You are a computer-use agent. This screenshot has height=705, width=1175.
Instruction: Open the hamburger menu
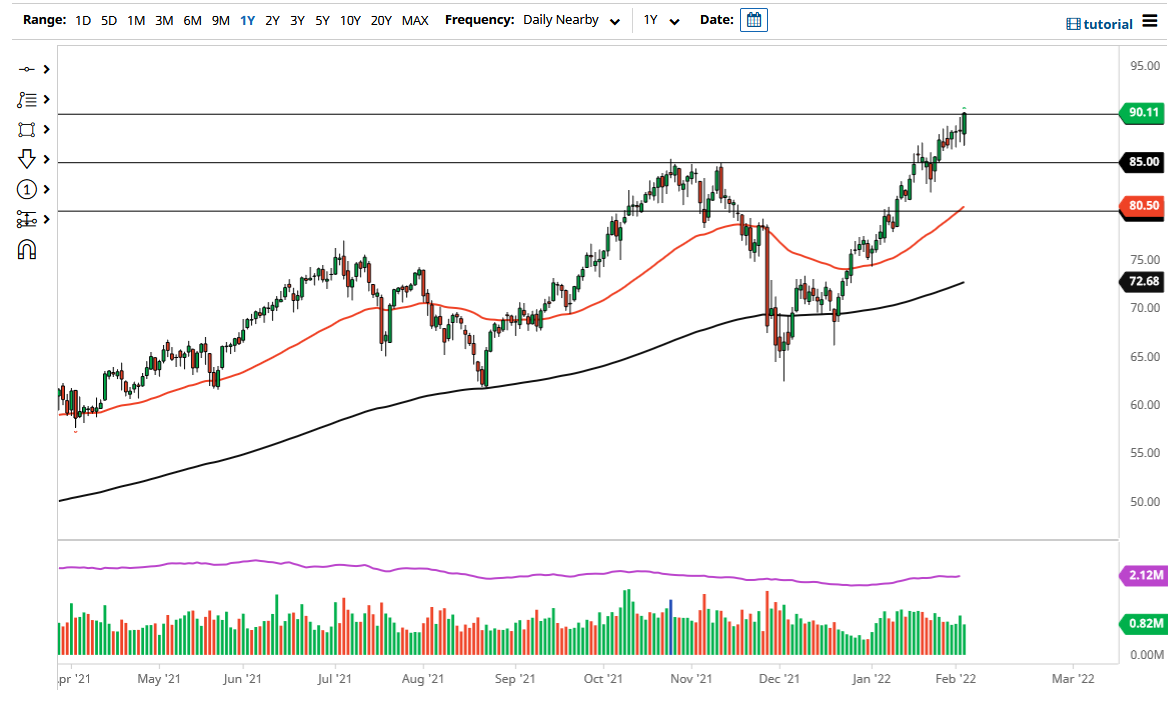pyautogui.click(x=1150, y=21)
